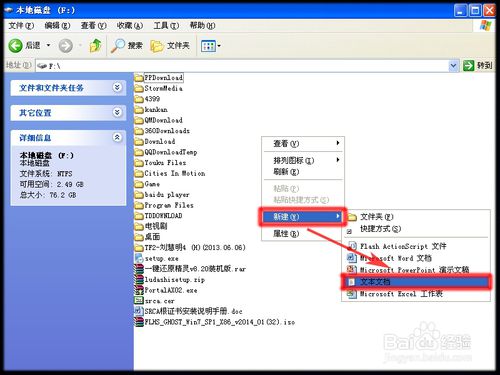The width and height of the screenshot is (500, 375).
Task: Create new Microsoft Word 文档
Action: 416,258
